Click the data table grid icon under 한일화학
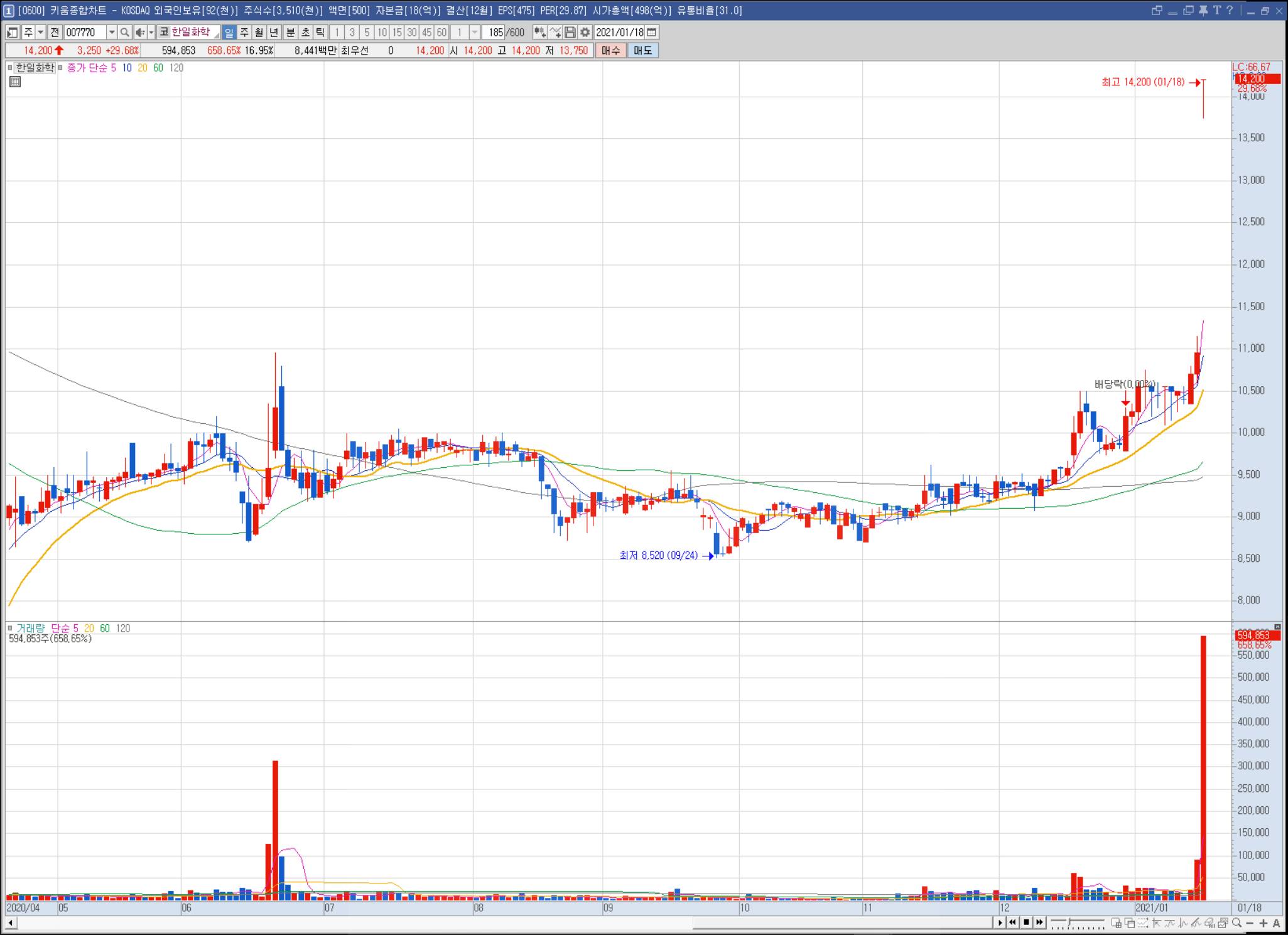The width and height of the screenshot is (1288, 935). pos(15,82)
